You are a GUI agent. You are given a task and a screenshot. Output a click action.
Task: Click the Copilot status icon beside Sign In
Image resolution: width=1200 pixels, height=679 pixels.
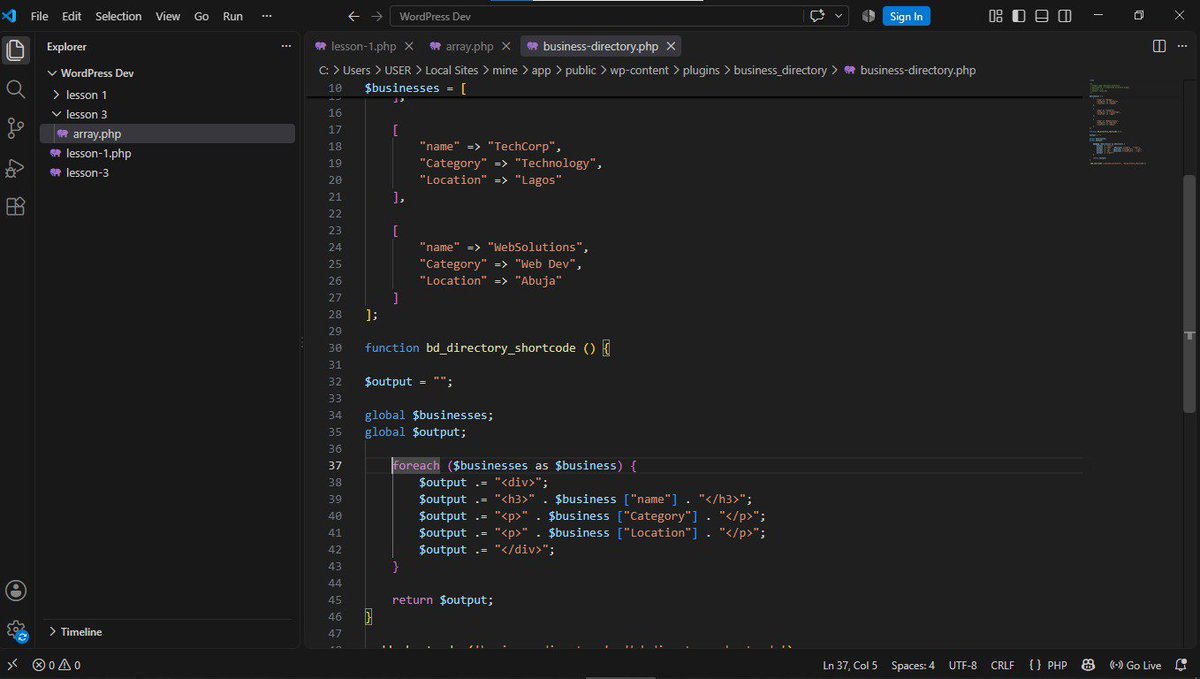pos(868,16)
